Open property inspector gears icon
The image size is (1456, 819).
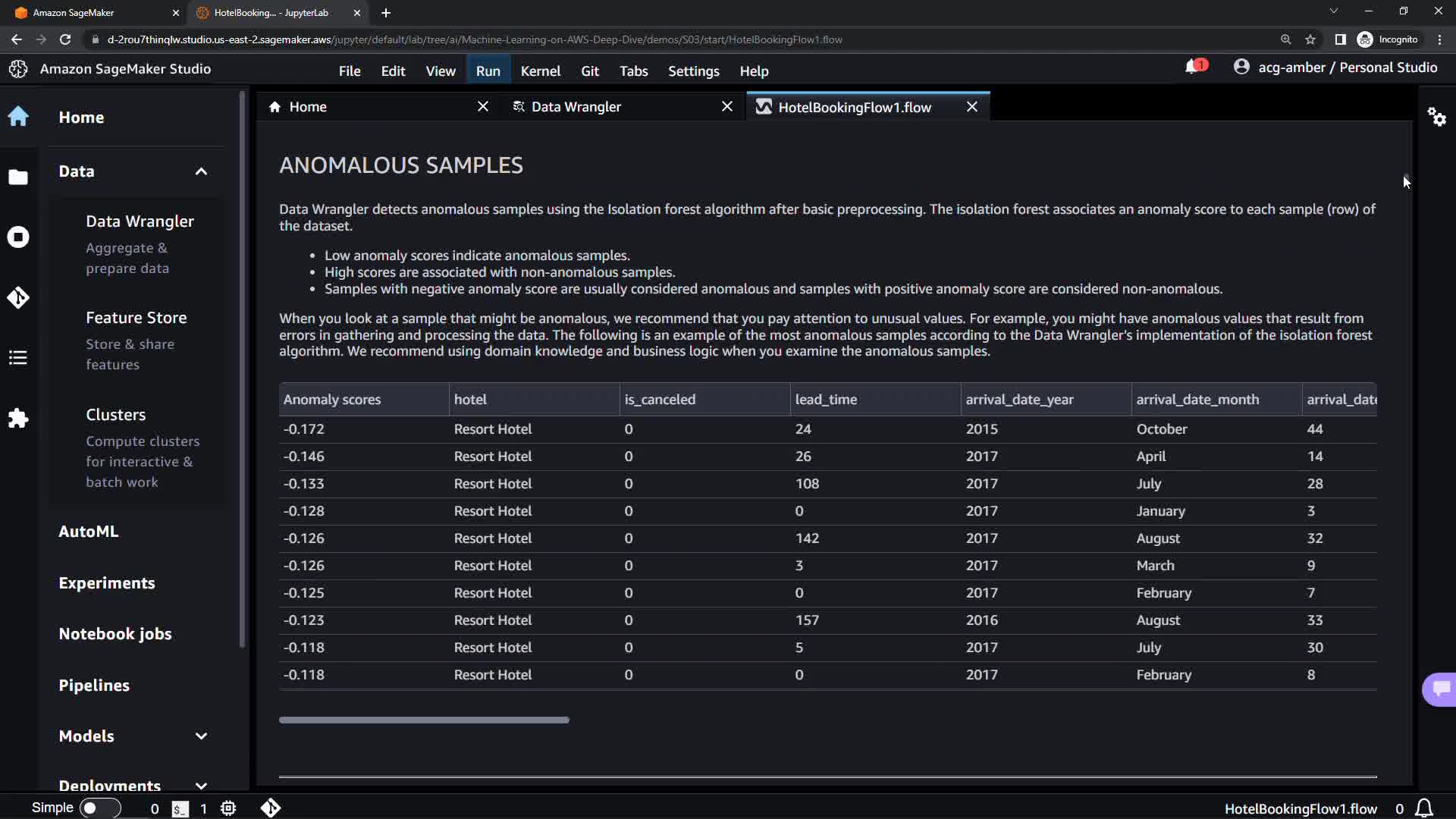tap(1436, 117)
